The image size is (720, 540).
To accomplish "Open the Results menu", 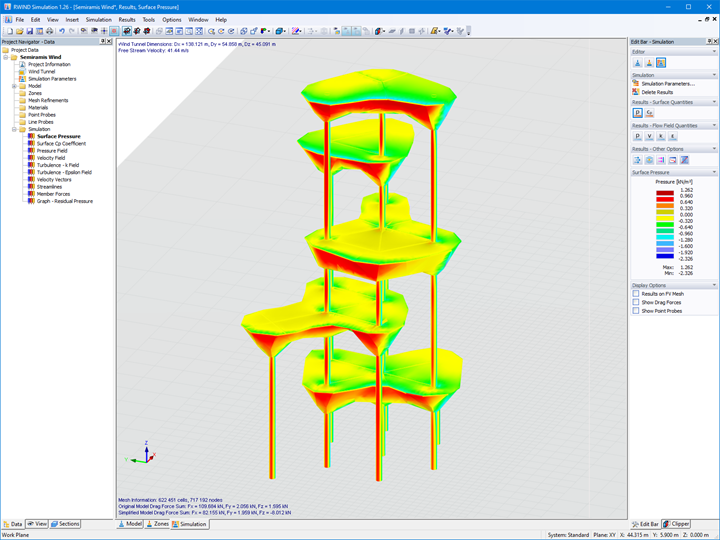I will [x=127, y=20].
